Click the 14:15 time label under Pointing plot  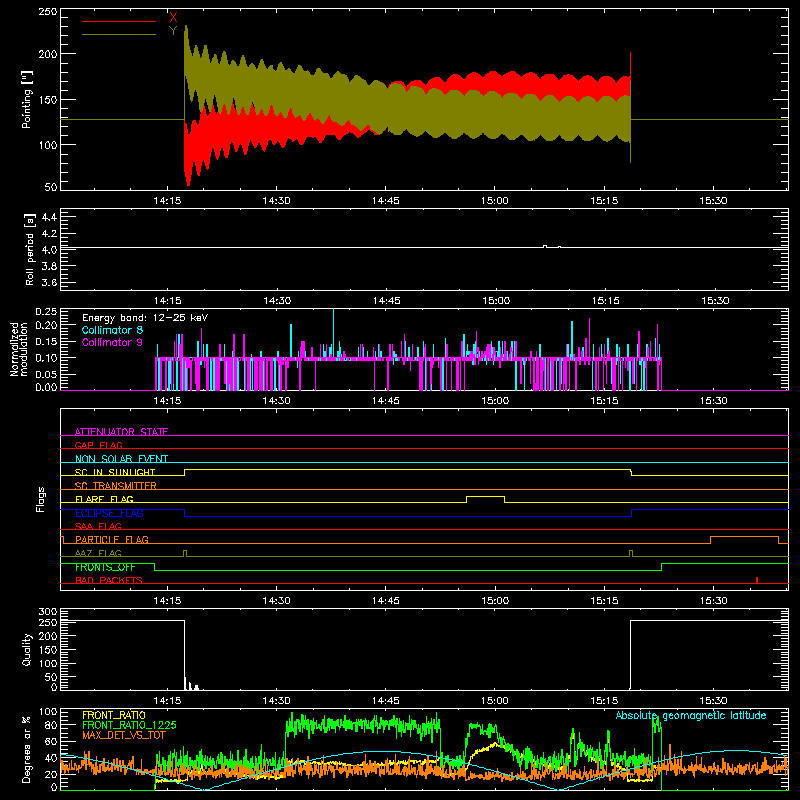coord(167,201)
